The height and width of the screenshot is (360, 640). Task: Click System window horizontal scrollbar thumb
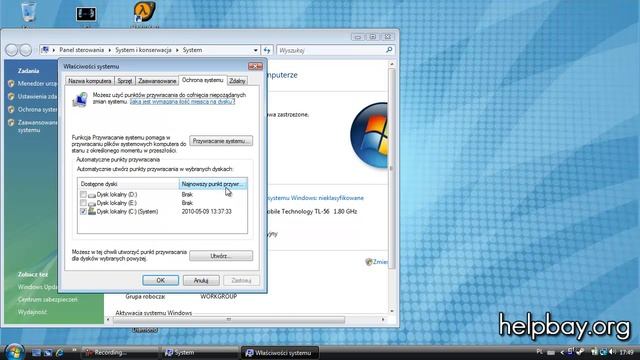229,320
